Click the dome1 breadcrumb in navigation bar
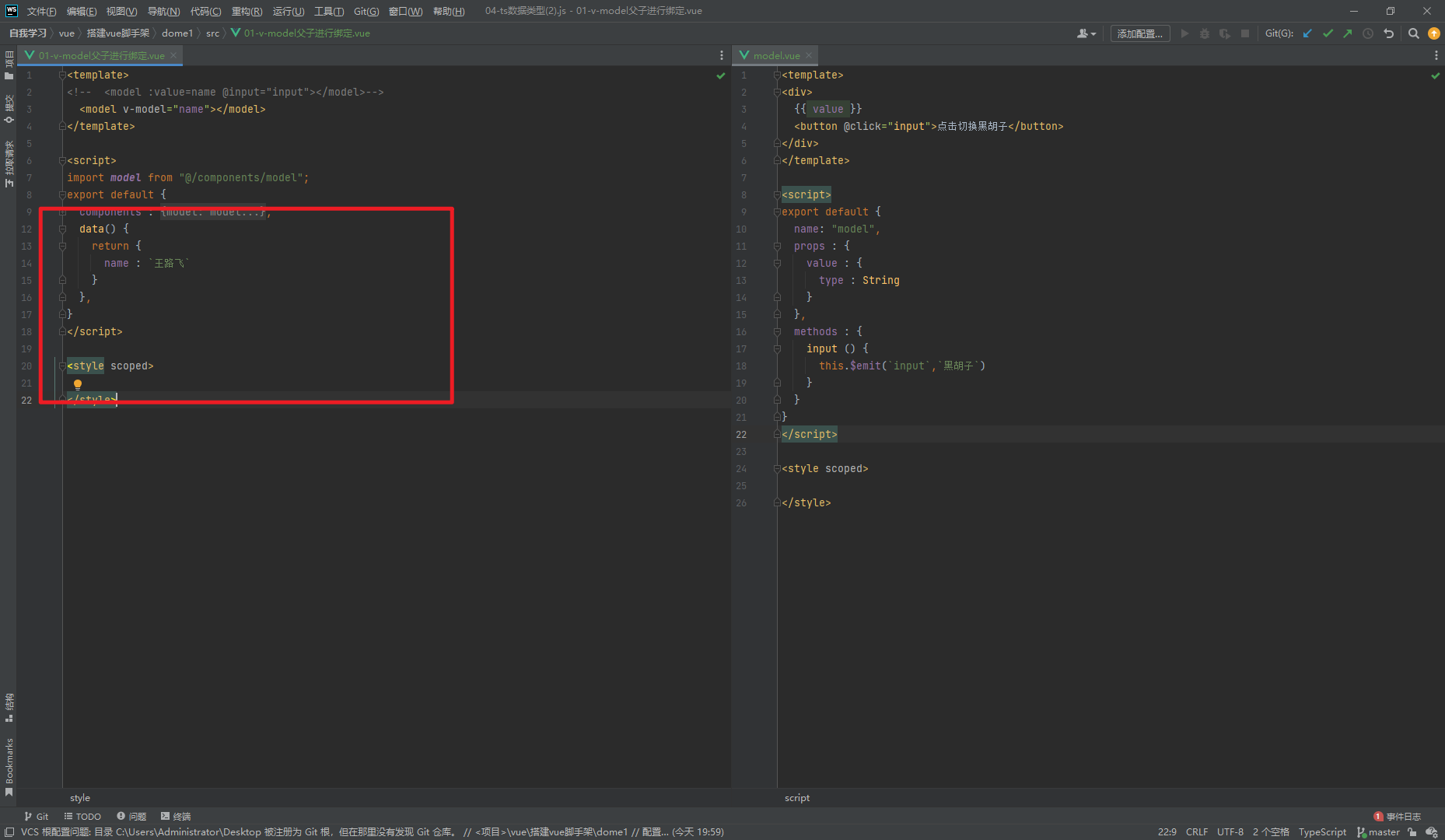Image resolution: width=1445 pixels, height=840 pixels. tap(177, 33)
